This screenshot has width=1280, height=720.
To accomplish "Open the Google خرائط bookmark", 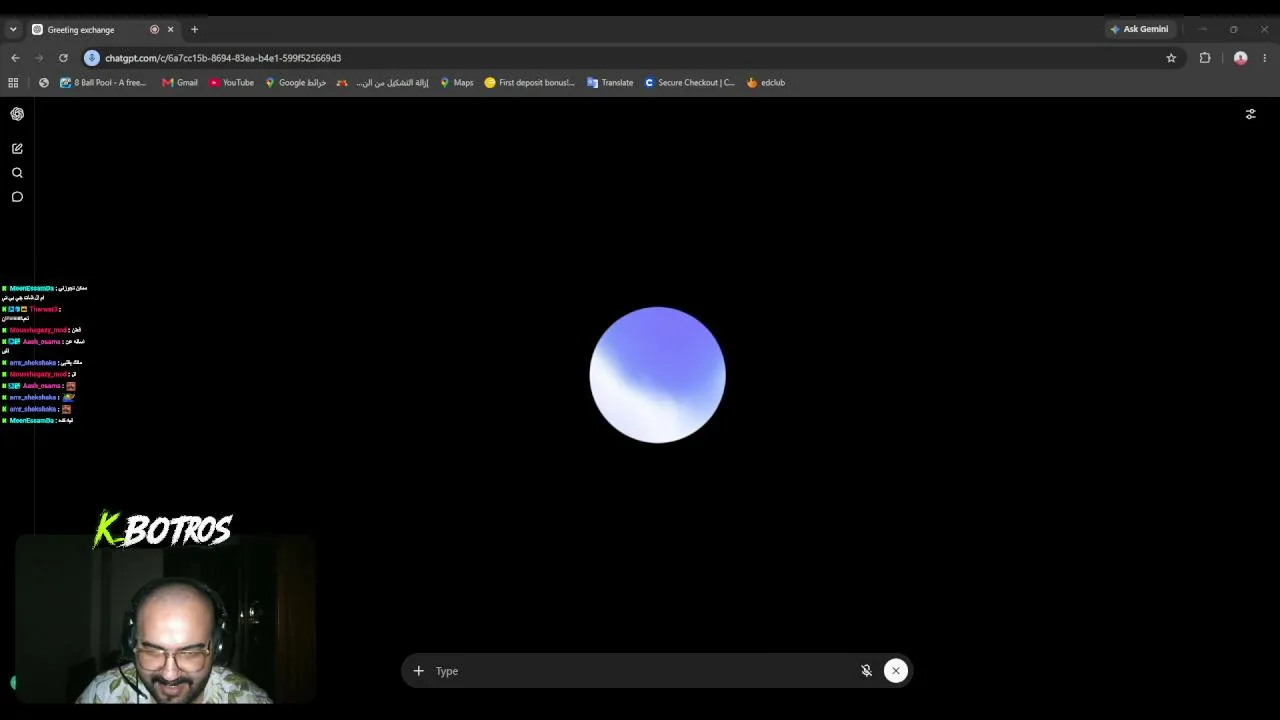I will click(x=295, y=83).
